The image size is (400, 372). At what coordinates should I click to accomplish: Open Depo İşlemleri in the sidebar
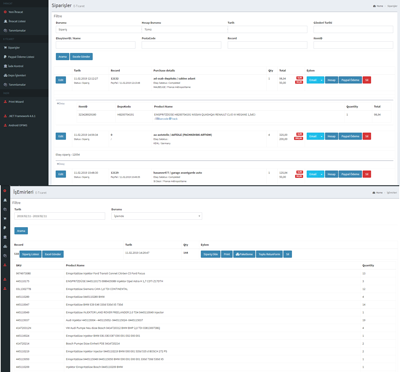coord(16,75)
